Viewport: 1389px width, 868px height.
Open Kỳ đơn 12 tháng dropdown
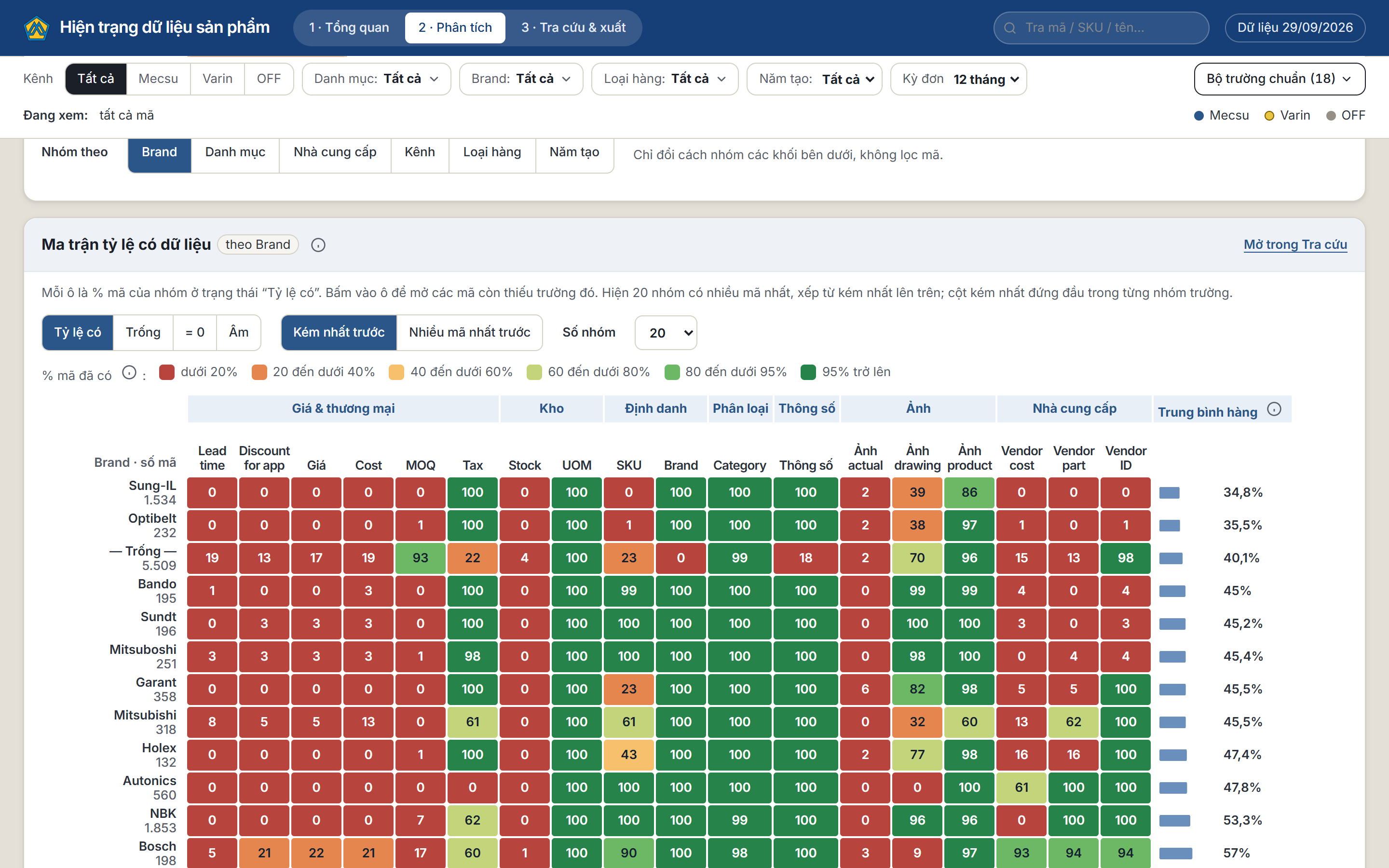click(958, 79)
